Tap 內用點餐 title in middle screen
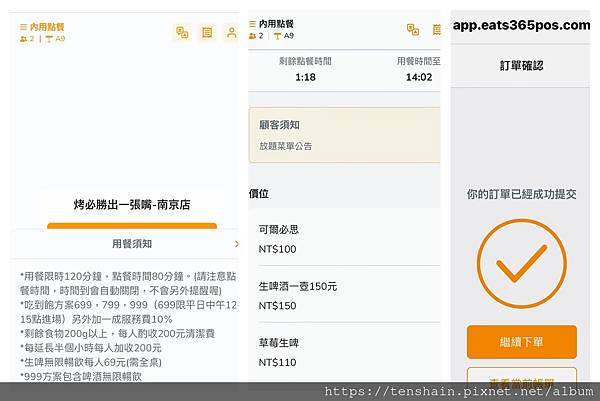The height and width of the screenshot is (401, 600). pyautogui.click(x=276, y=24)
